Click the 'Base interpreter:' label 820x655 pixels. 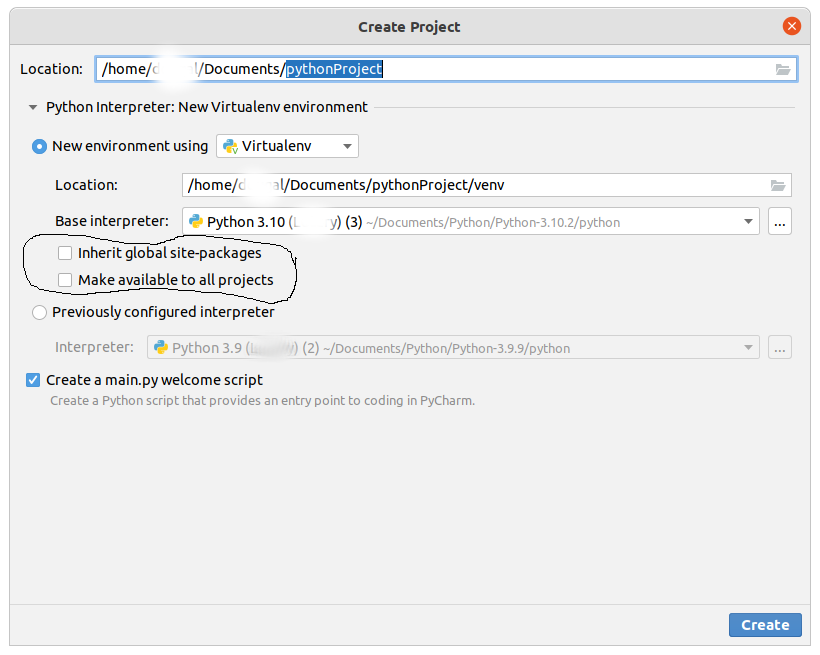112,221
